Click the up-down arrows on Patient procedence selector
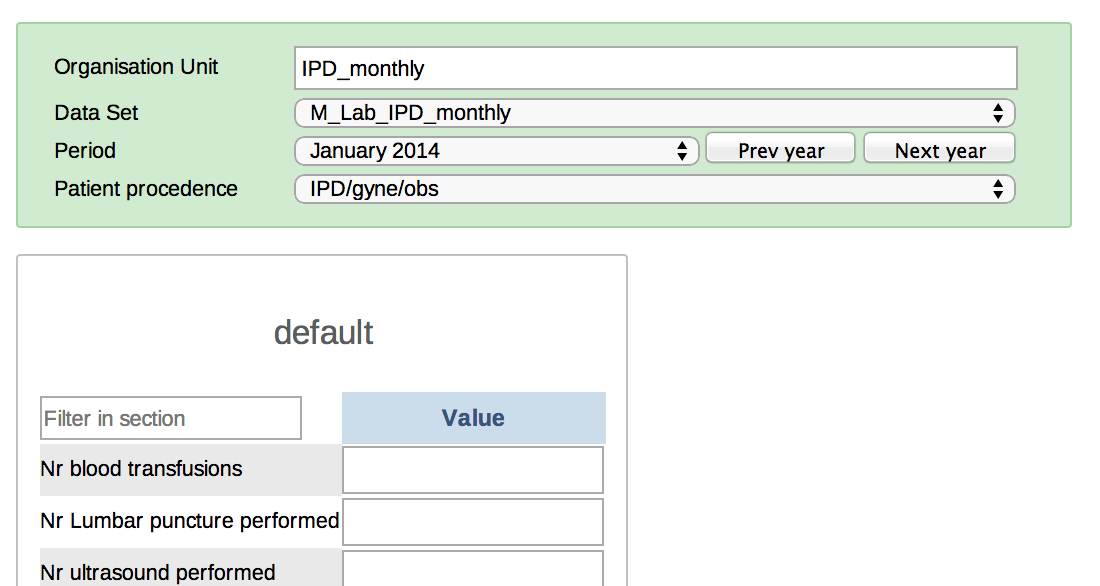 tap(997, 189)
